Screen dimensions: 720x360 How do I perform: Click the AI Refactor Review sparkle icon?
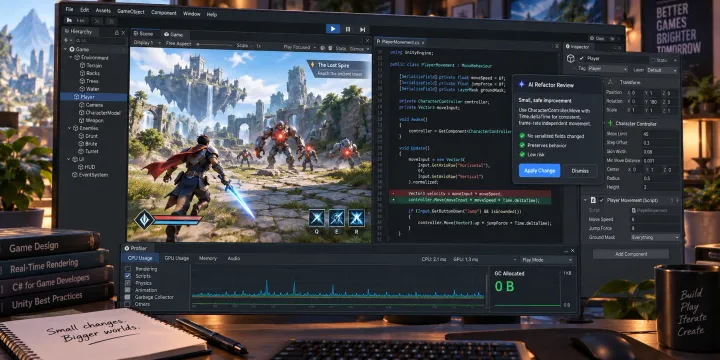[522, 84]
